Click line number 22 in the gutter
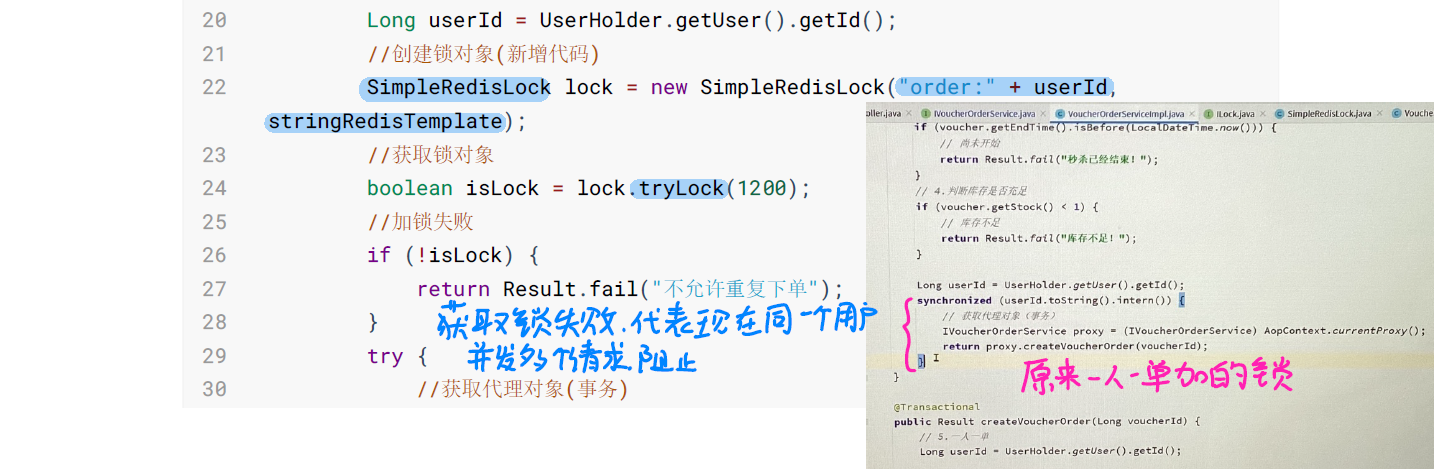 click(214, 87)
